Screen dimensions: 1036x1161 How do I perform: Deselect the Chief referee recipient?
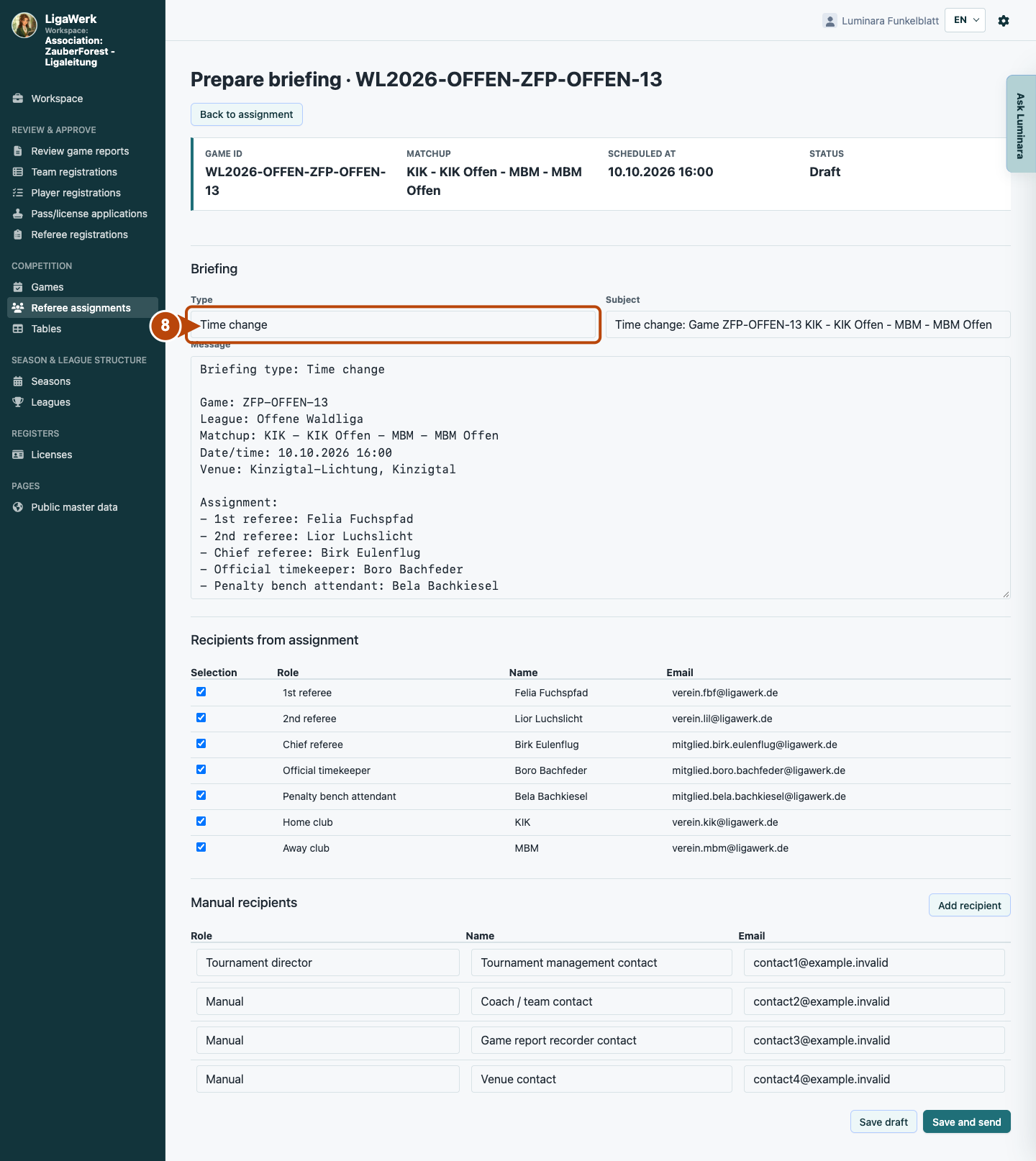(201, 744)
